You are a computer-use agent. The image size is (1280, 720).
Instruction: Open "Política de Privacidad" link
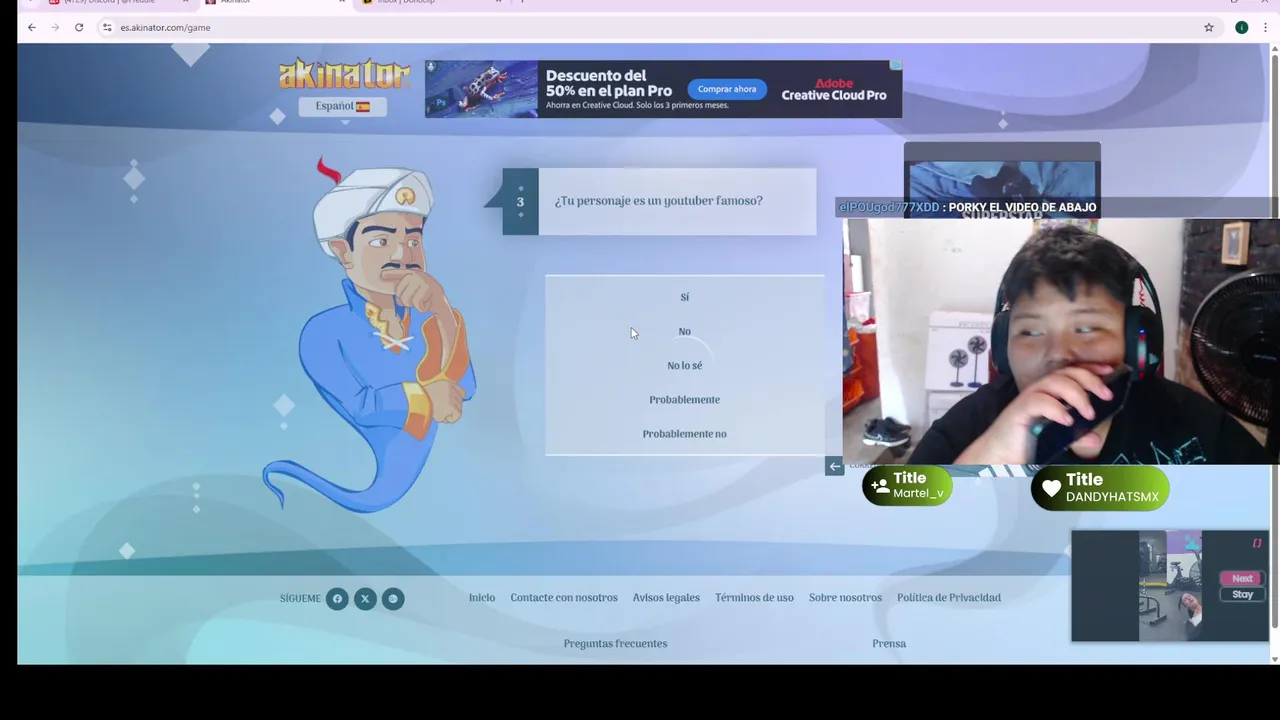[948, 597]
